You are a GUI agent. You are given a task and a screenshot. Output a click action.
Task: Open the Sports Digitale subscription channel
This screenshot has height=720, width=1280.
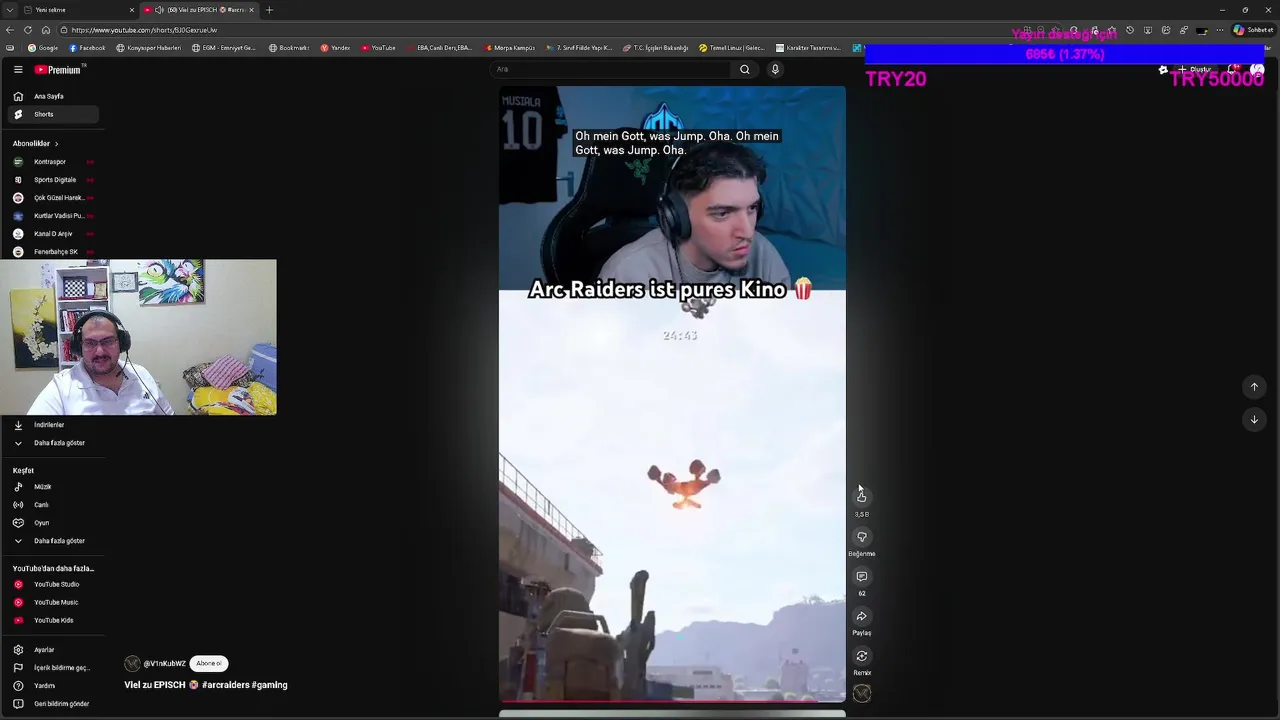coord(53,180)
